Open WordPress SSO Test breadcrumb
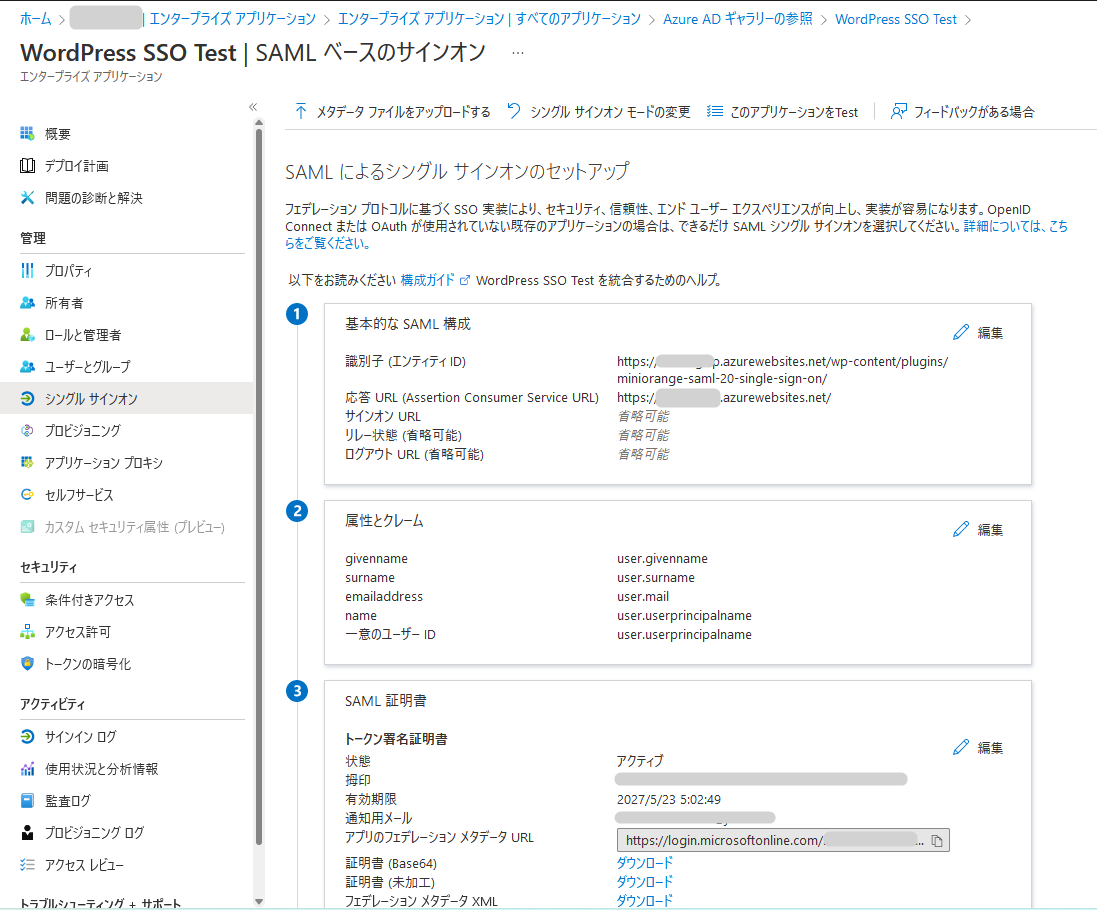The height and width of the screenshot is (910, 1097). pyautogui.click(x=896, y=19)
